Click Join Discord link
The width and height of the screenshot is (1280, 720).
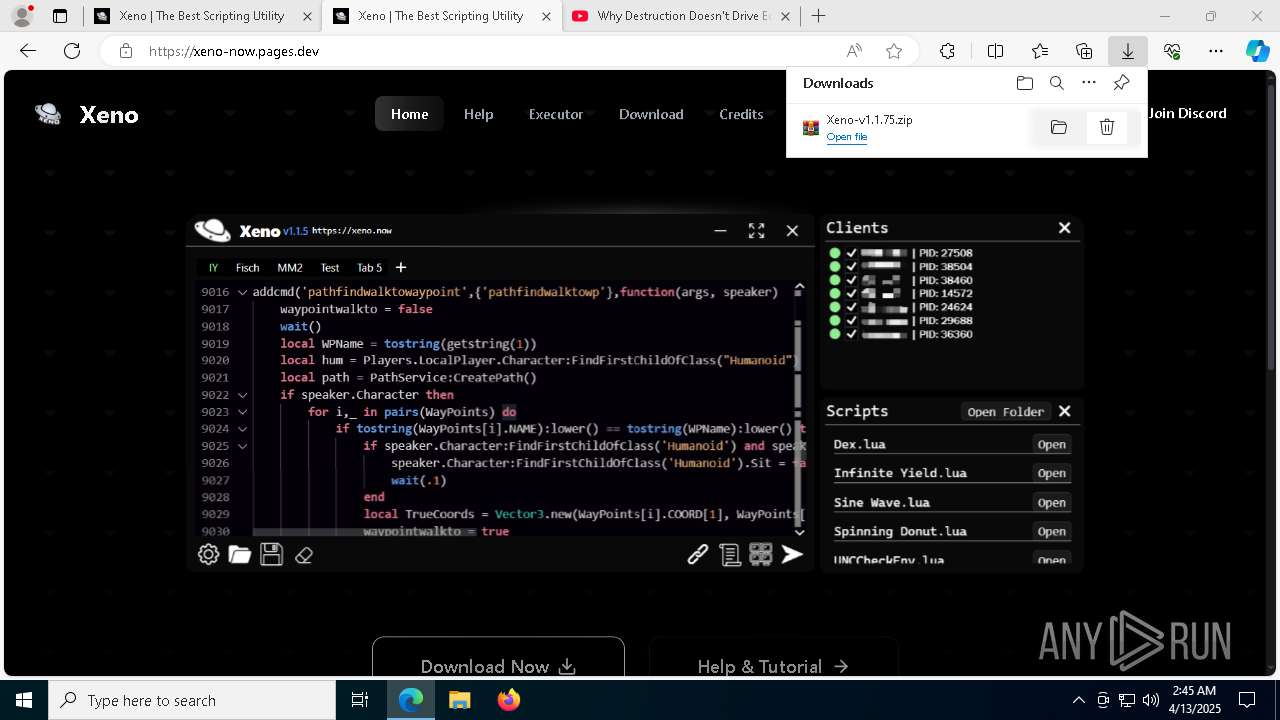pyautogui.click(x=1187, y=113)
